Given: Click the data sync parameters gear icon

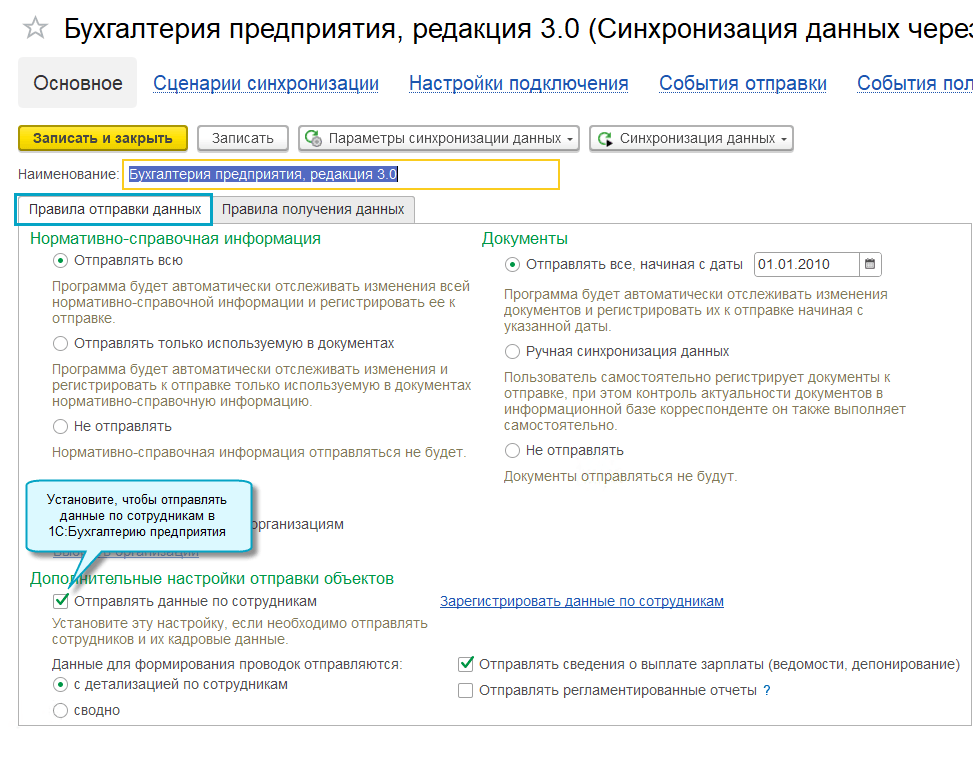Looking at the screenshot, I should coord(313,138).
